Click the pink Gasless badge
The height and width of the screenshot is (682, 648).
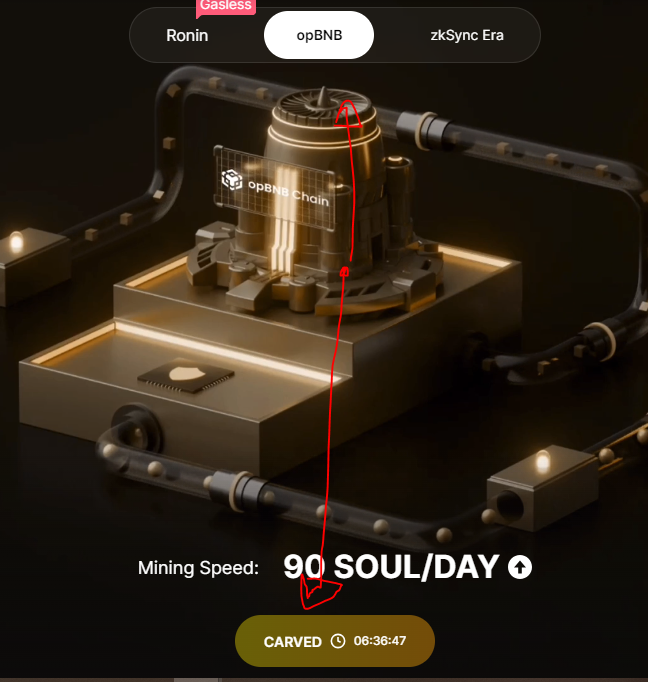point(226,7)
